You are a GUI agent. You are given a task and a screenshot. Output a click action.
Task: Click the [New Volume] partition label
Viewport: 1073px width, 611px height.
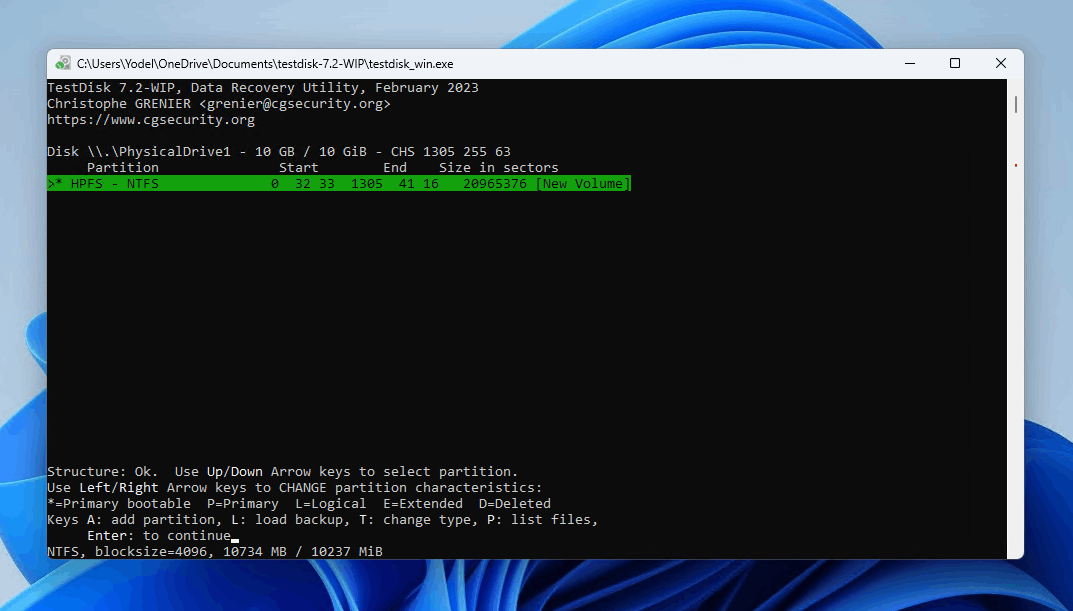583,183
